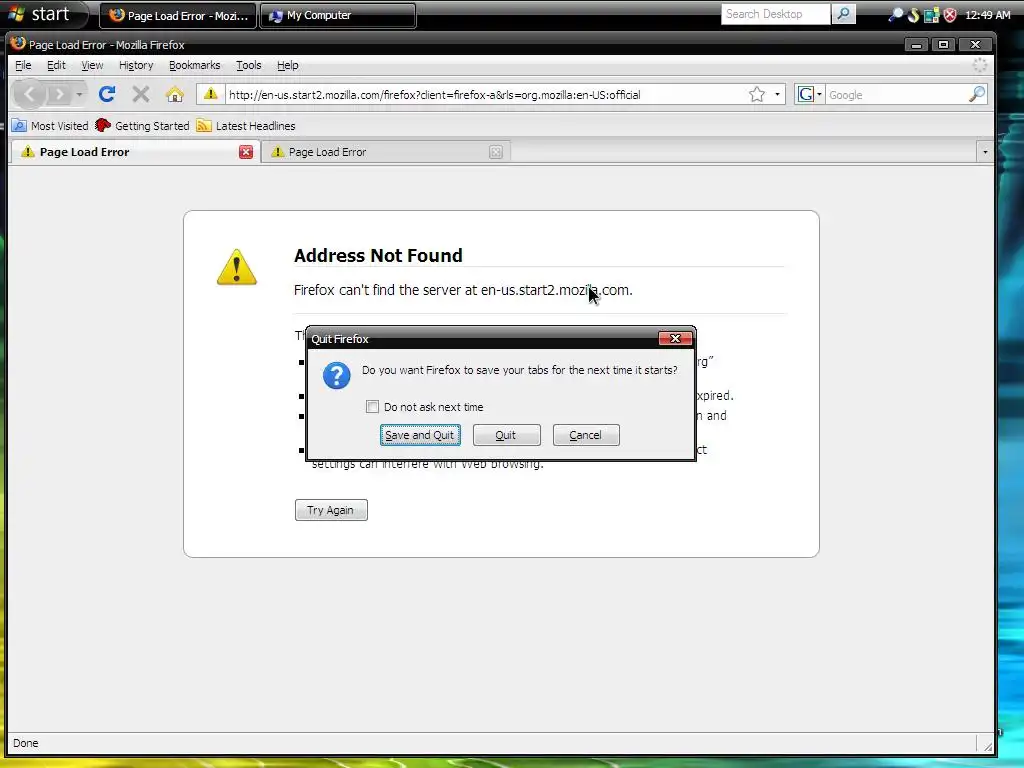Click the system tray magnifier icon
This screenshot has width=1024, height=768.
click(x=897, y=14)
